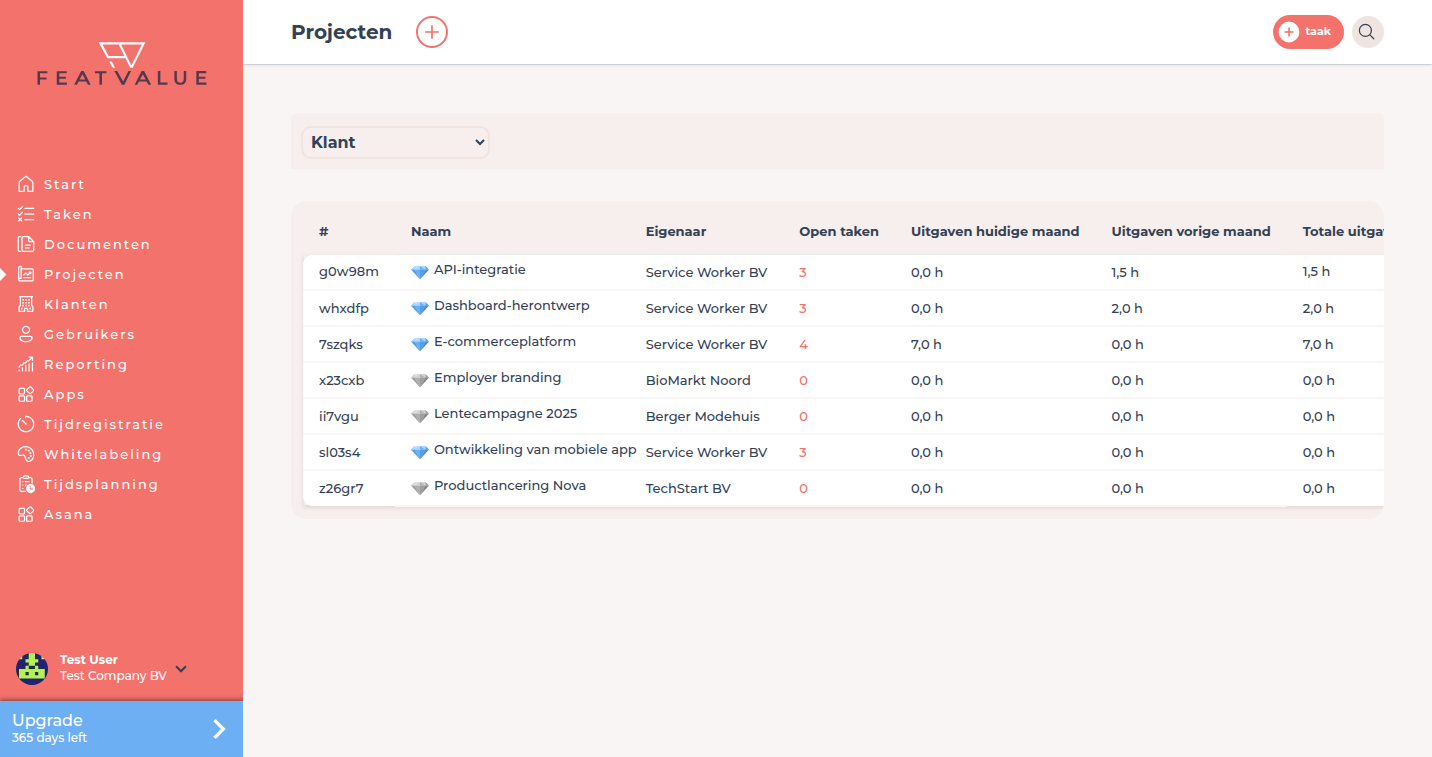Click the Gebruikers person icon
The height and width of the screenshot is (757, 1432).
(26, 334)
